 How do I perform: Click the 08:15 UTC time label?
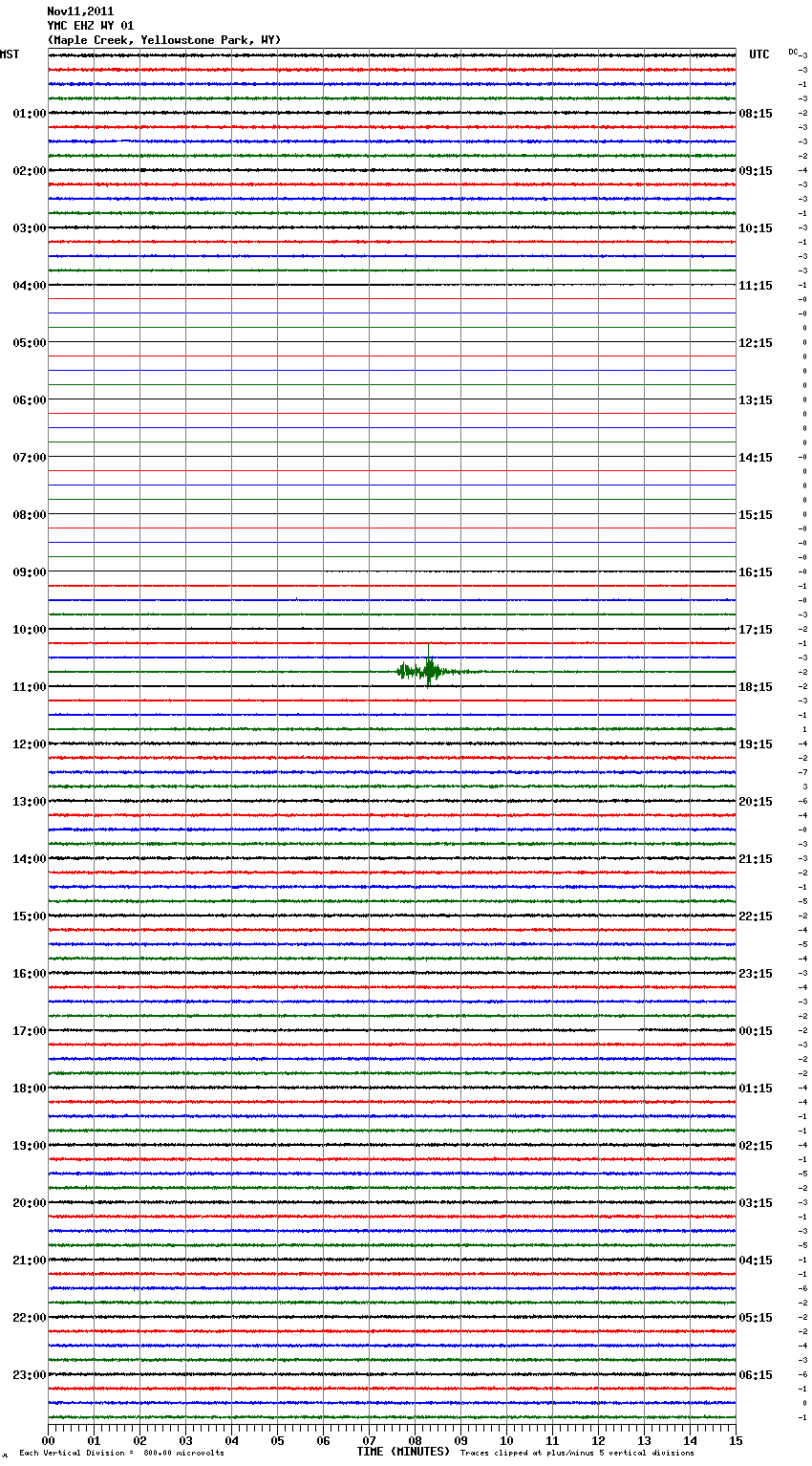click(x=756, y=114)
